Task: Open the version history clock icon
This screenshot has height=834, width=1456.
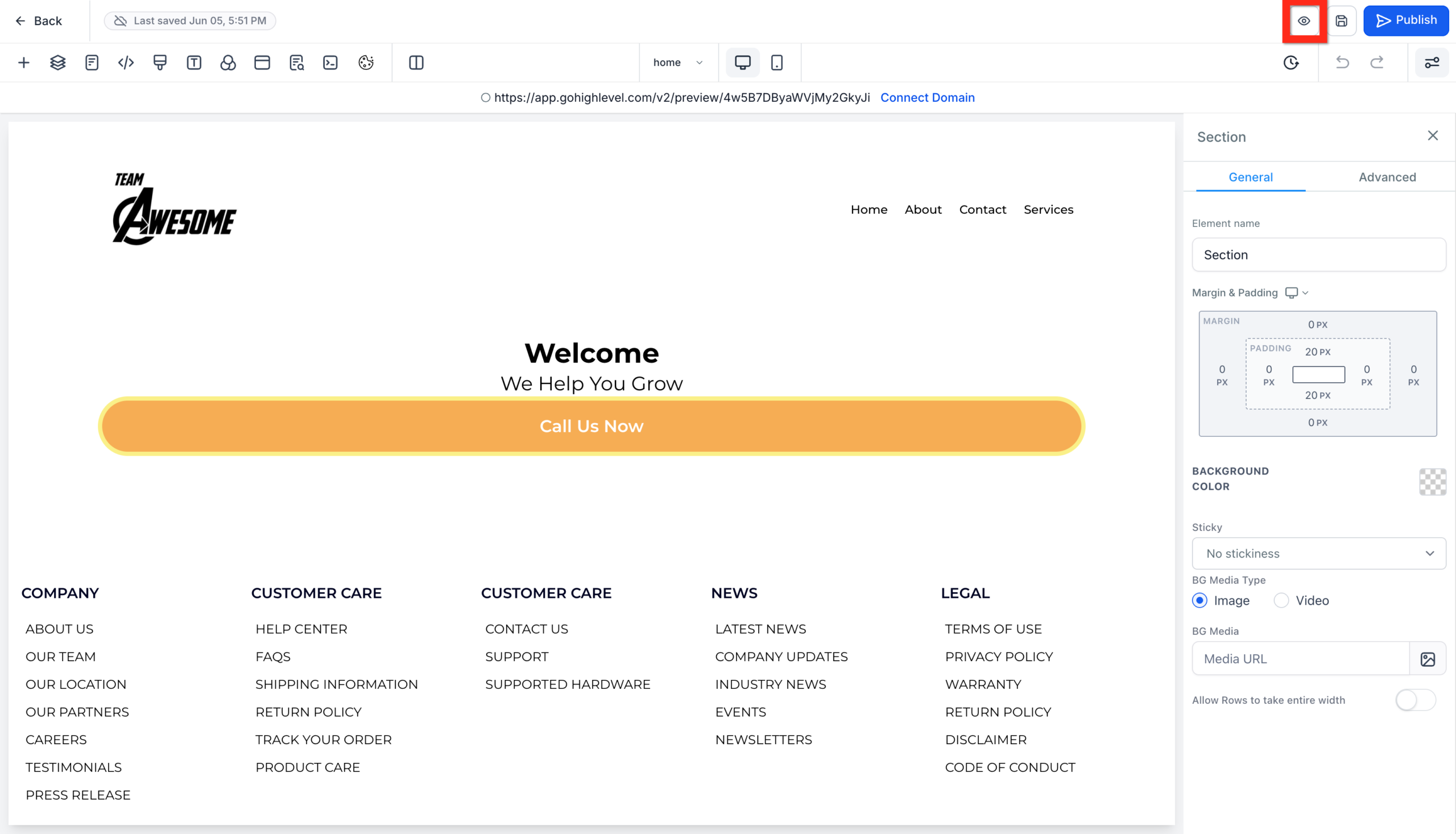Action: pos(1291,63)
